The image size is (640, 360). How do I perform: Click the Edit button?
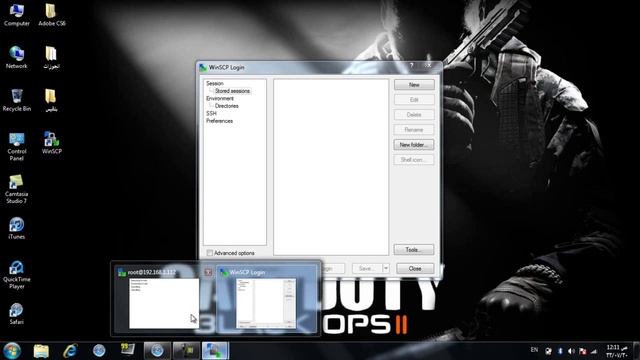click(x=414, y=100)
